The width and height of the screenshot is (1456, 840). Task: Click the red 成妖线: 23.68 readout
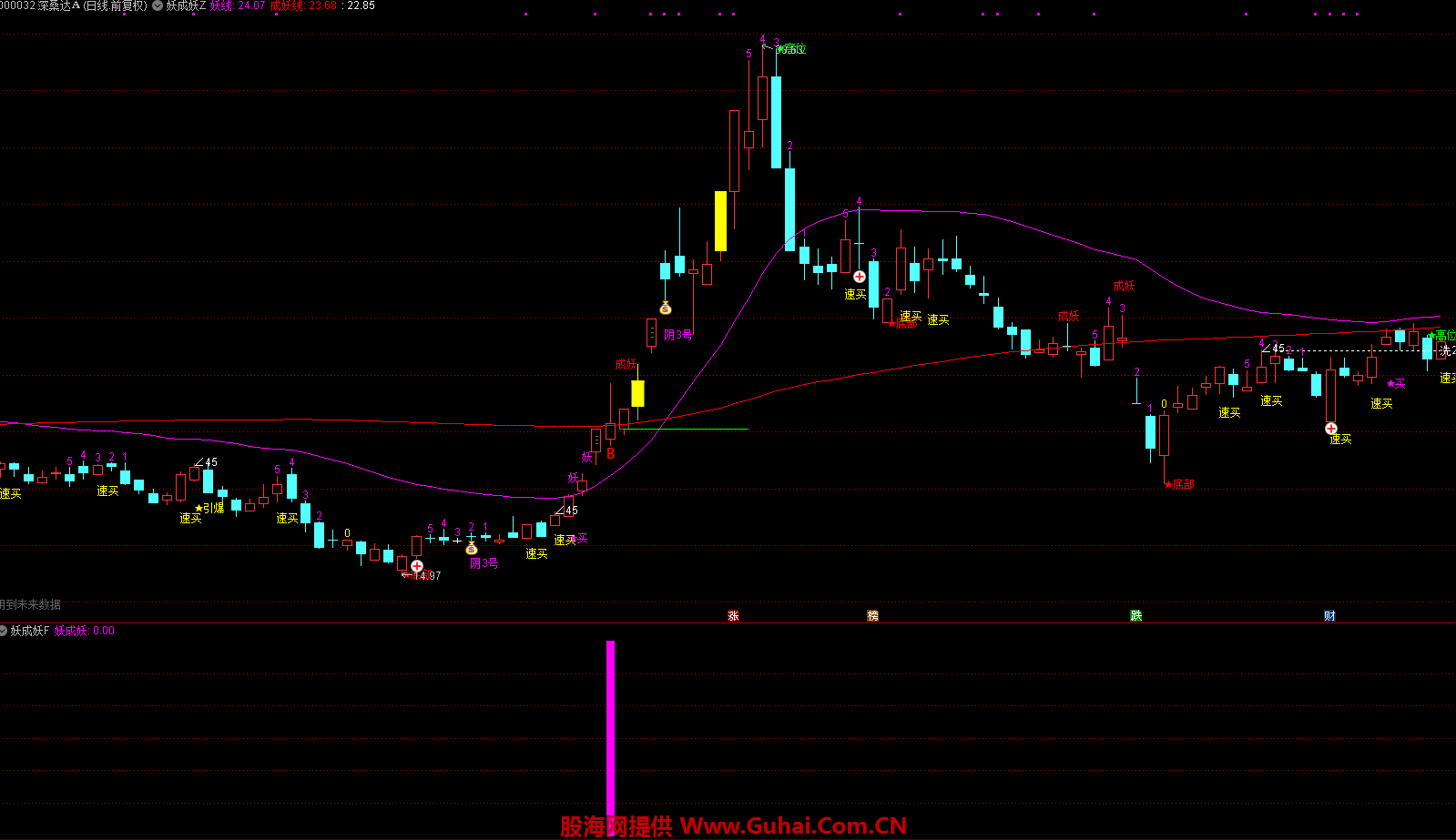coord(303,5)
